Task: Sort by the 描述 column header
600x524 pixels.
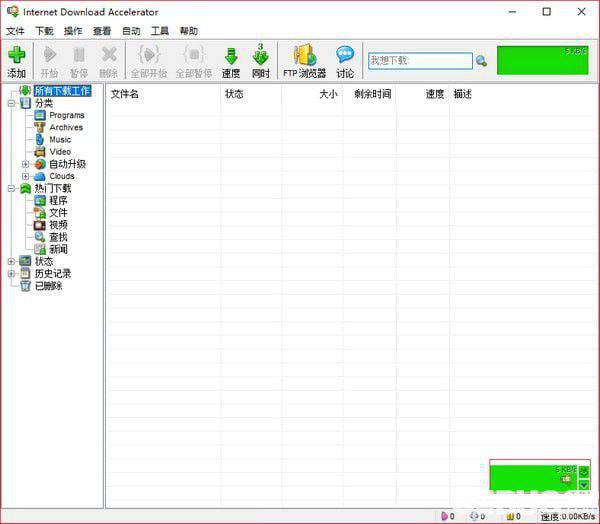Action: [x=463, y=94]
